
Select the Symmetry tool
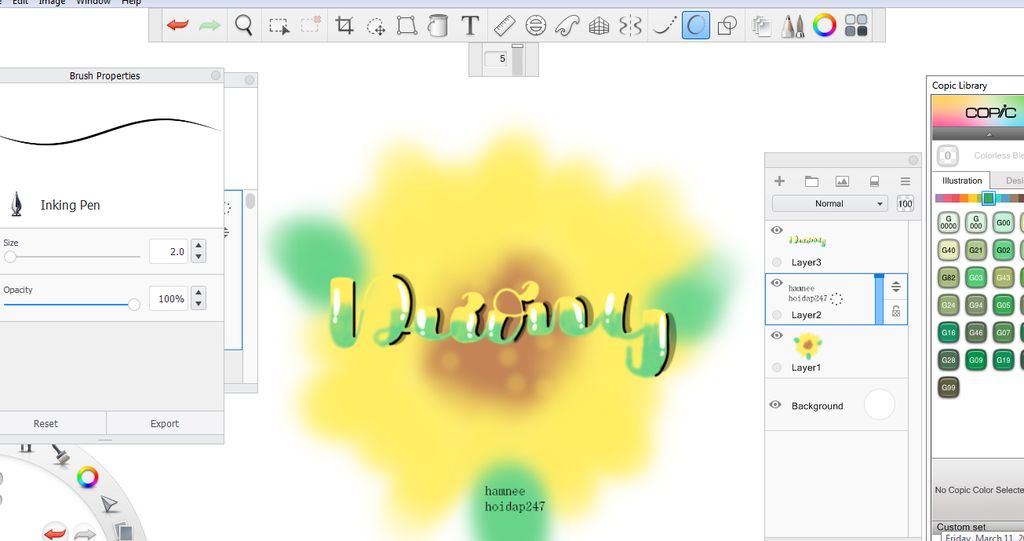coord(630,26)
